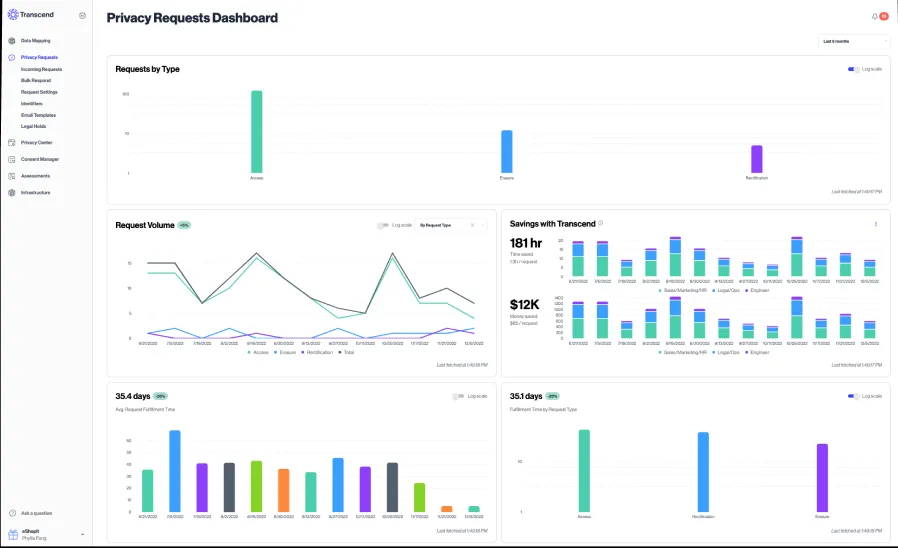Click the Data Mapping sidebar icon
The width and height of the screenshot is (898, 548).
click(x=11, y=41)
